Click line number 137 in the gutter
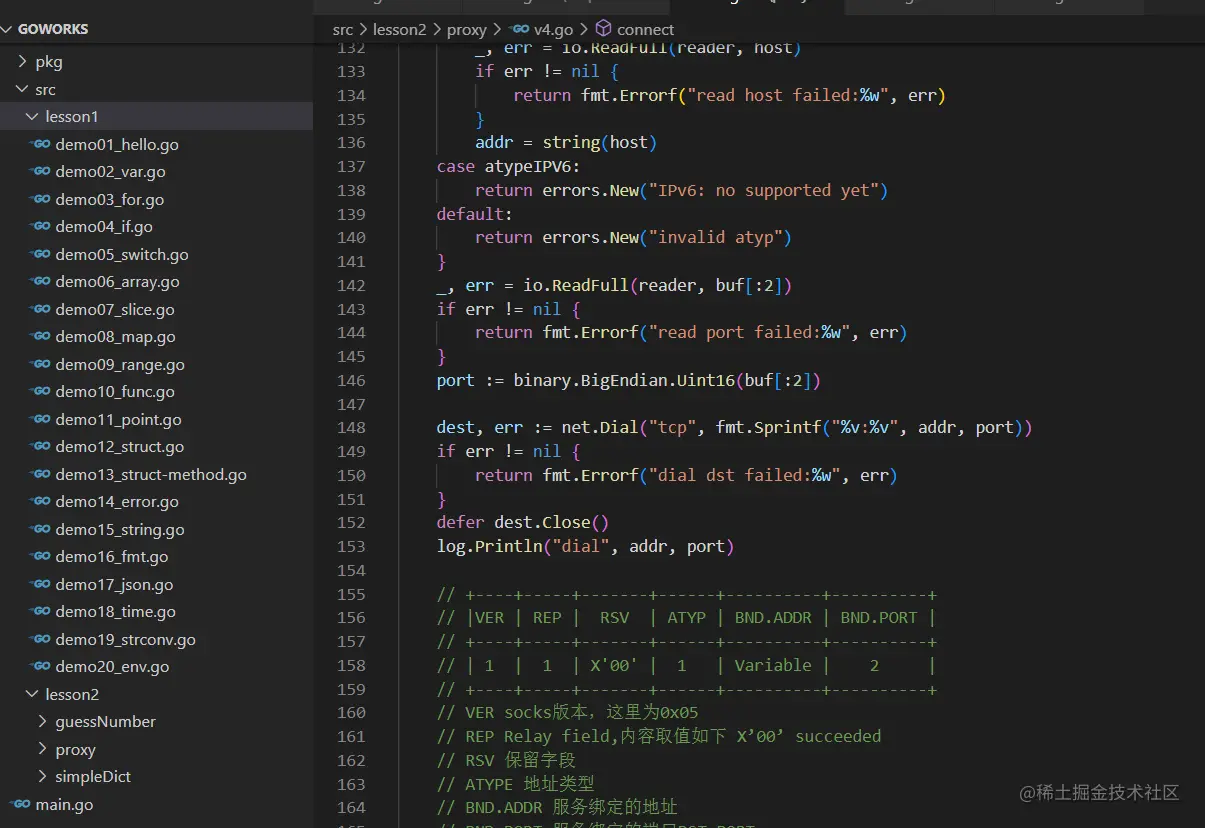1205x828 pixels. pos(351,166)
